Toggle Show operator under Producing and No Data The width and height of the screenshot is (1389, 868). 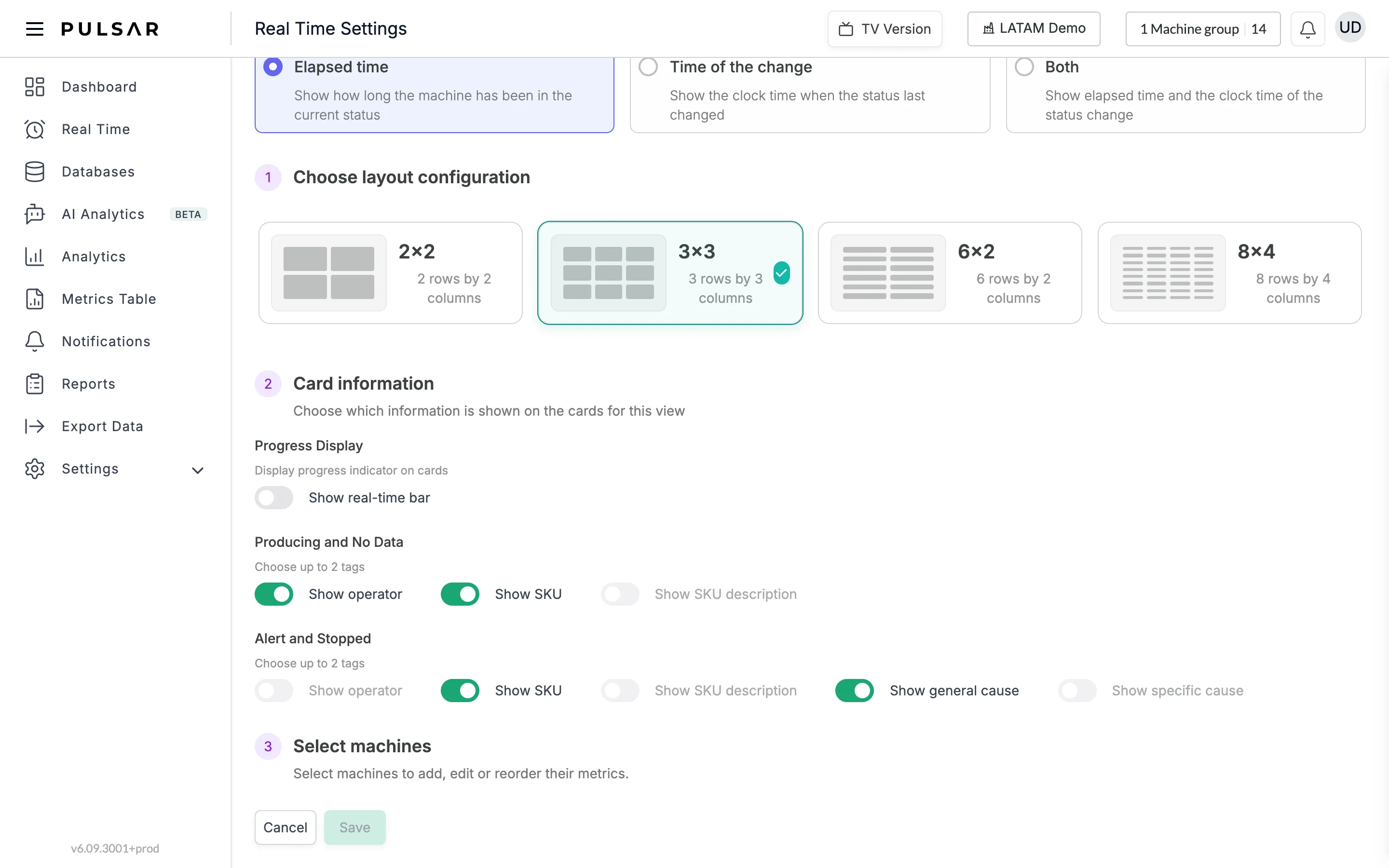(x=274, y=594)
